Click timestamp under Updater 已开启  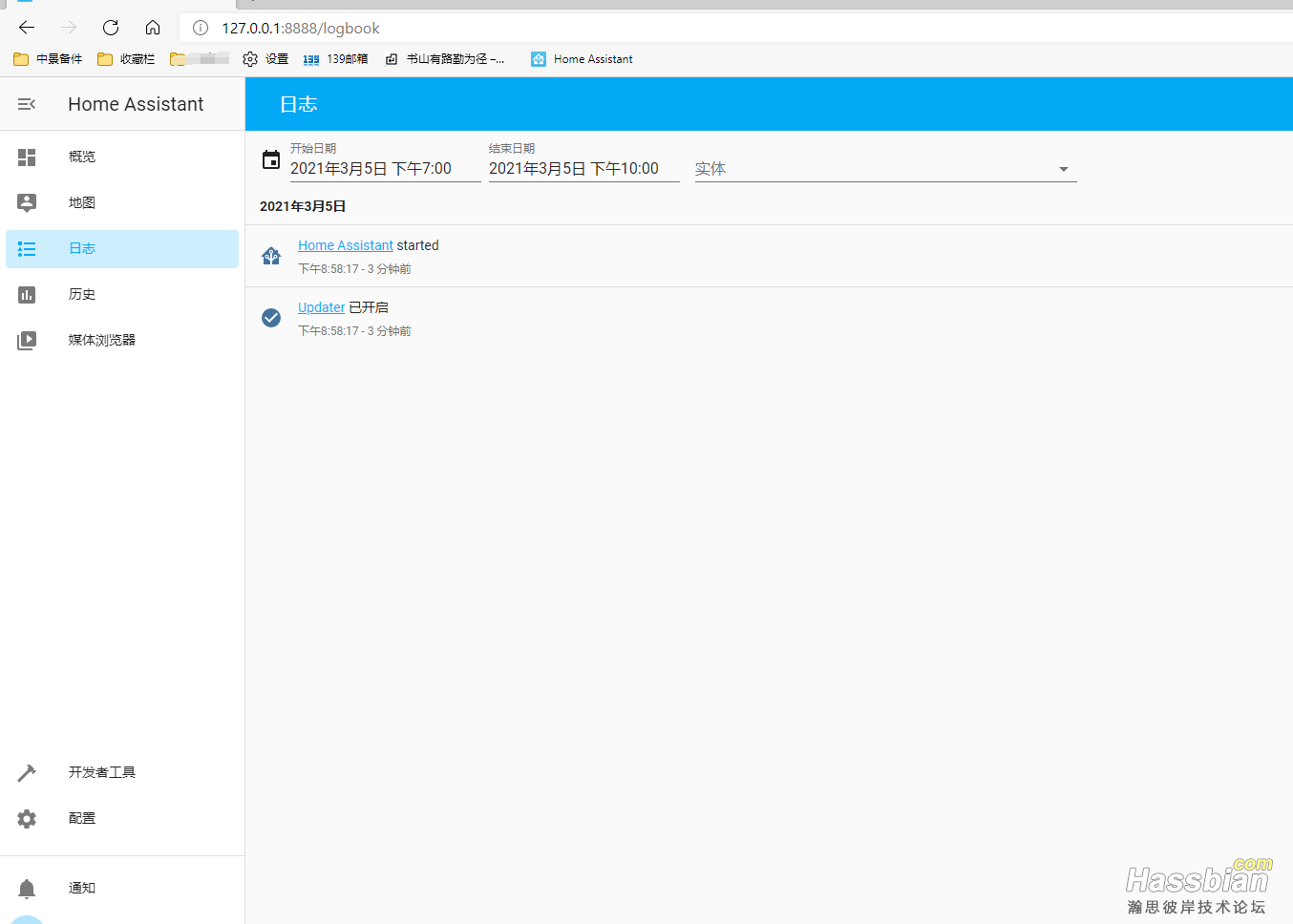click(354, 331)
